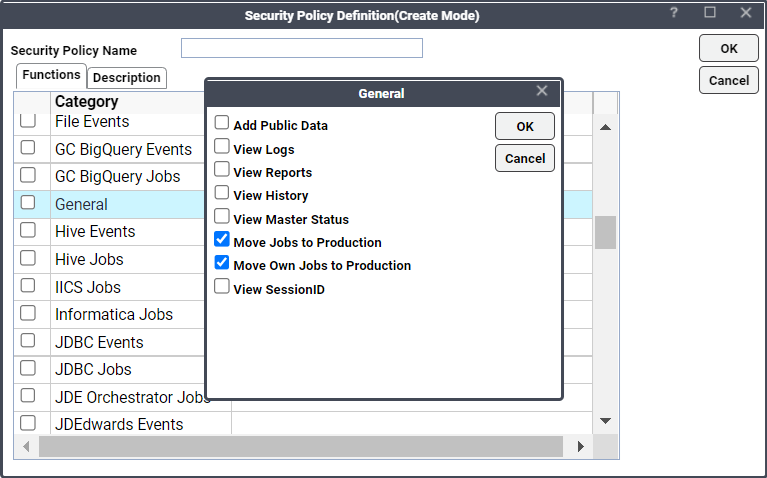Tick the View SessionID checkbox
The width and height of the screenshot is (767, 478).
[222, 287]
